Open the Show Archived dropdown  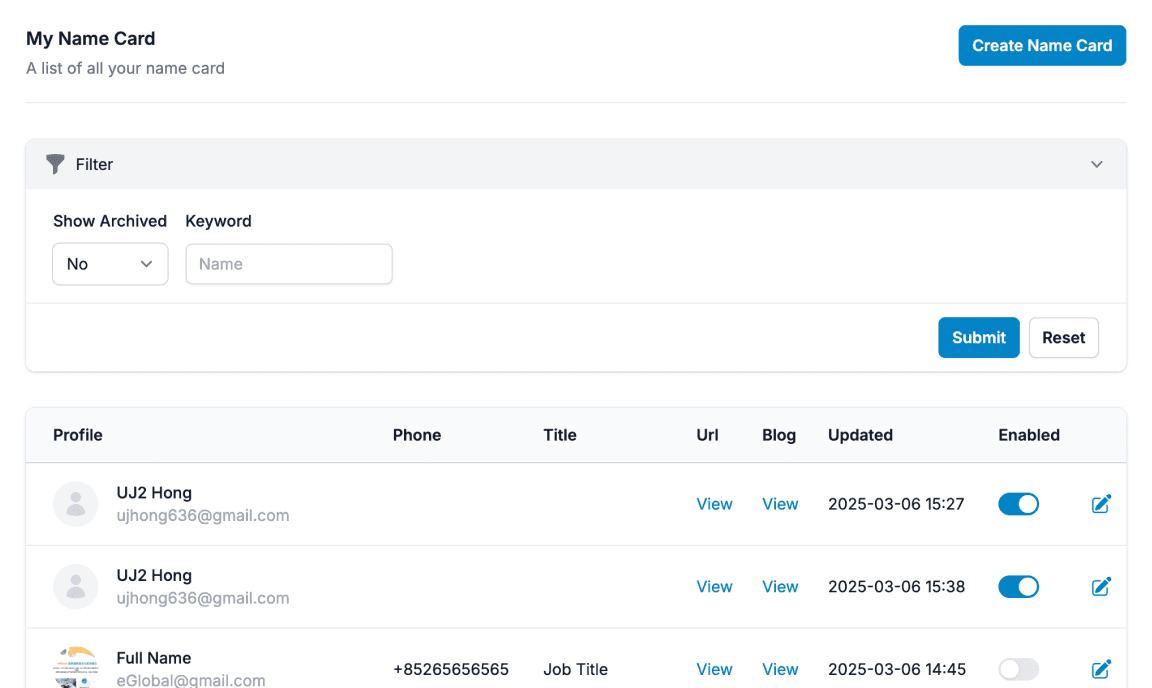110,264
